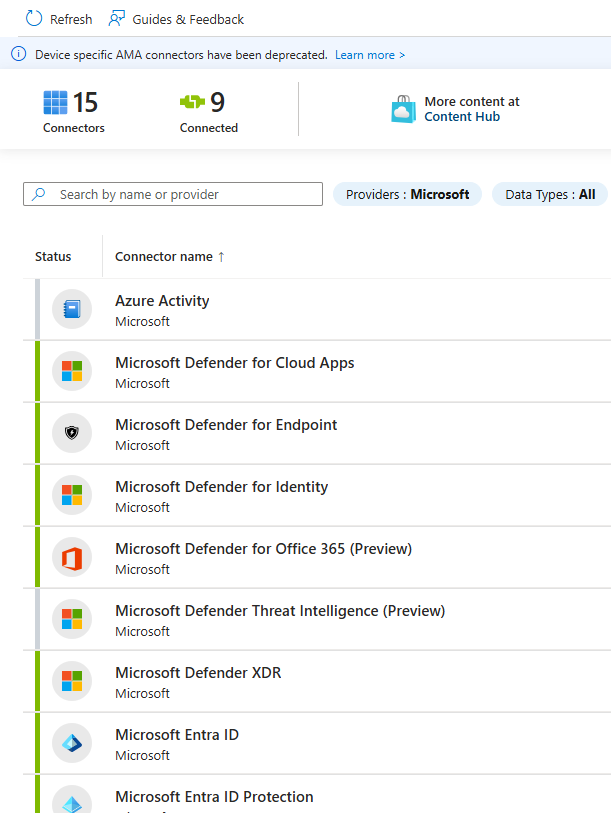
Task: Click the 9 connected count
Action: [217, 102]
